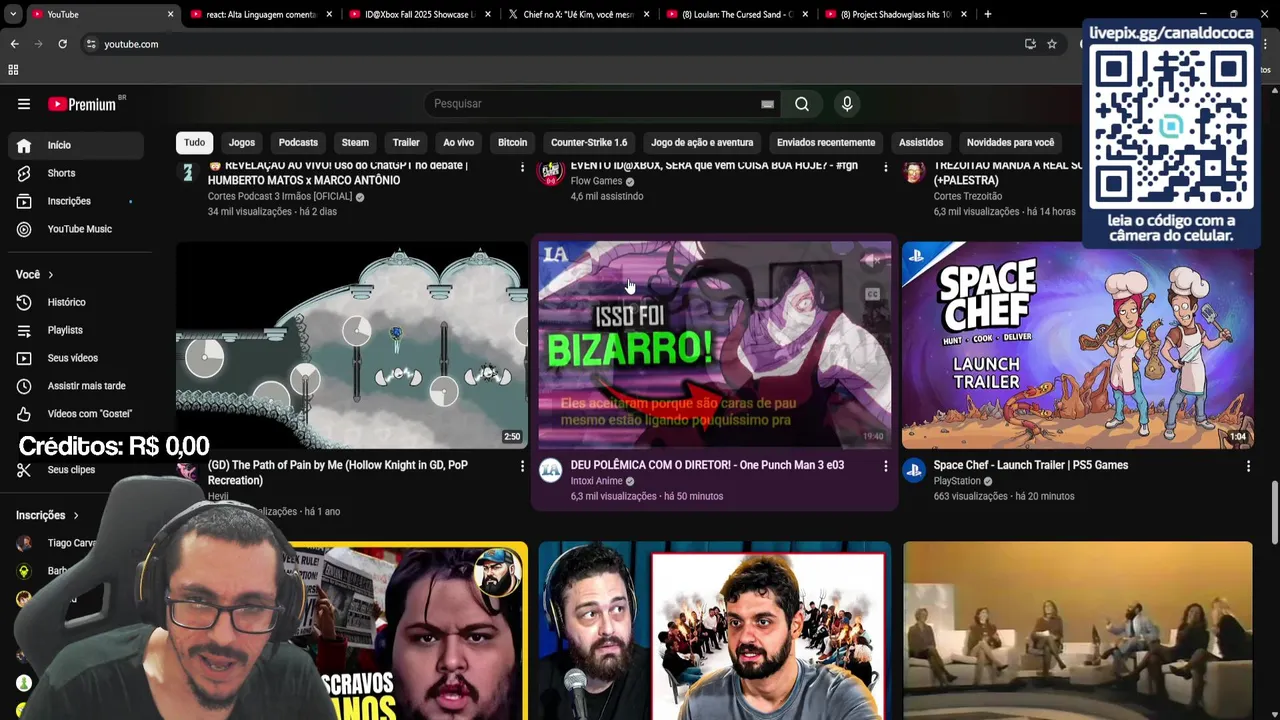1280x720 pixels.
Task: Open options menu for Humberto Matos debate video
Action: (x=522, y=167)
